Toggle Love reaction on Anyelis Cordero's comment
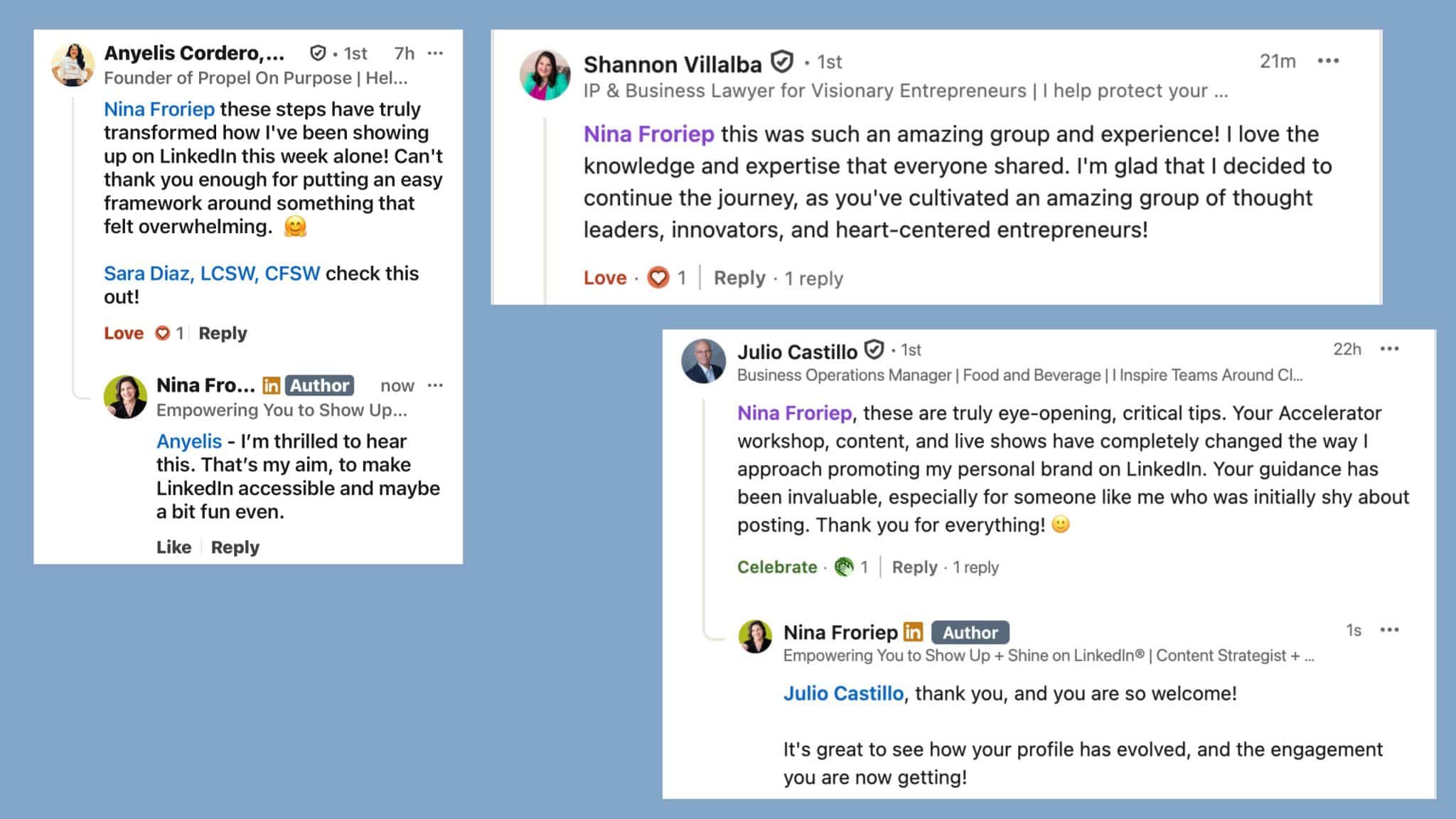The height and width of the screenshot is (819, 1456). (124, 333)
